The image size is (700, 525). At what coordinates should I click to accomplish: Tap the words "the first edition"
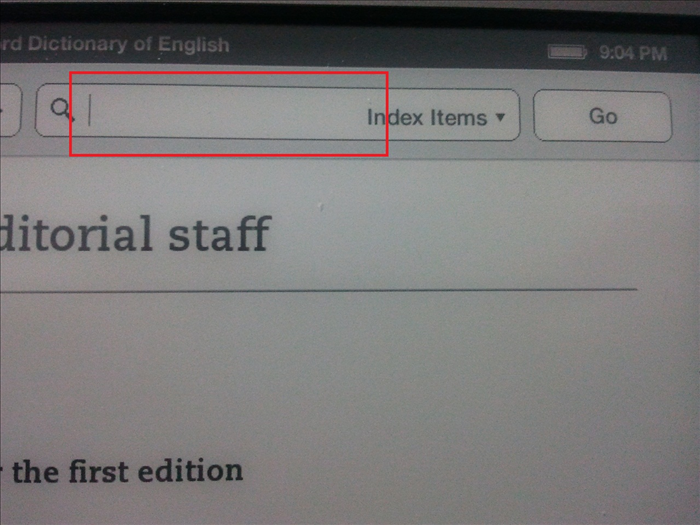click(x=127, y=471)
